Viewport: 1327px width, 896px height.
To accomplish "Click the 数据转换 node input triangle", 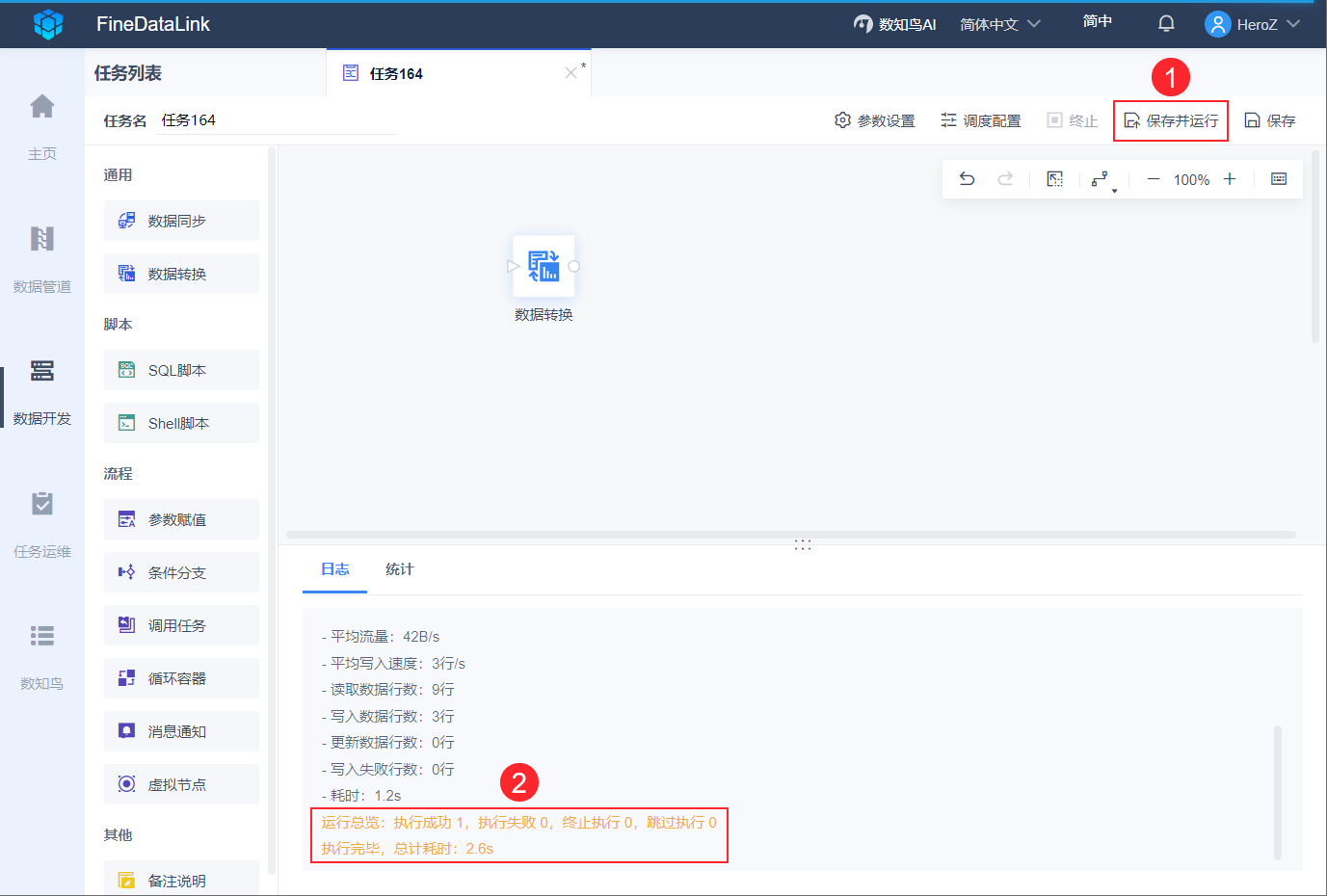I will coord(513,266).
